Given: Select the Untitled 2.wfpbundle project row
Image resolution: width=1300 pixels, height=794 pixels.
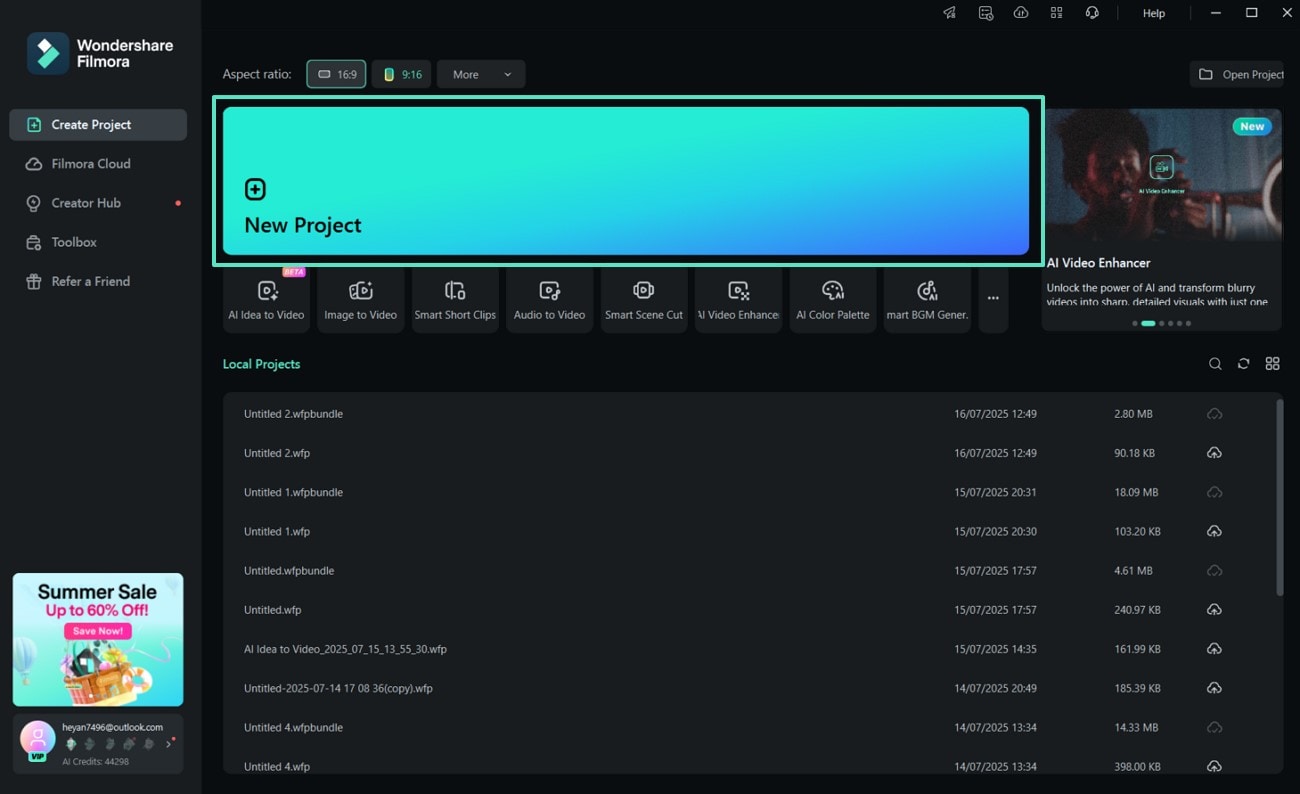Looking at the screenshot, I should [x=748, y=414].
